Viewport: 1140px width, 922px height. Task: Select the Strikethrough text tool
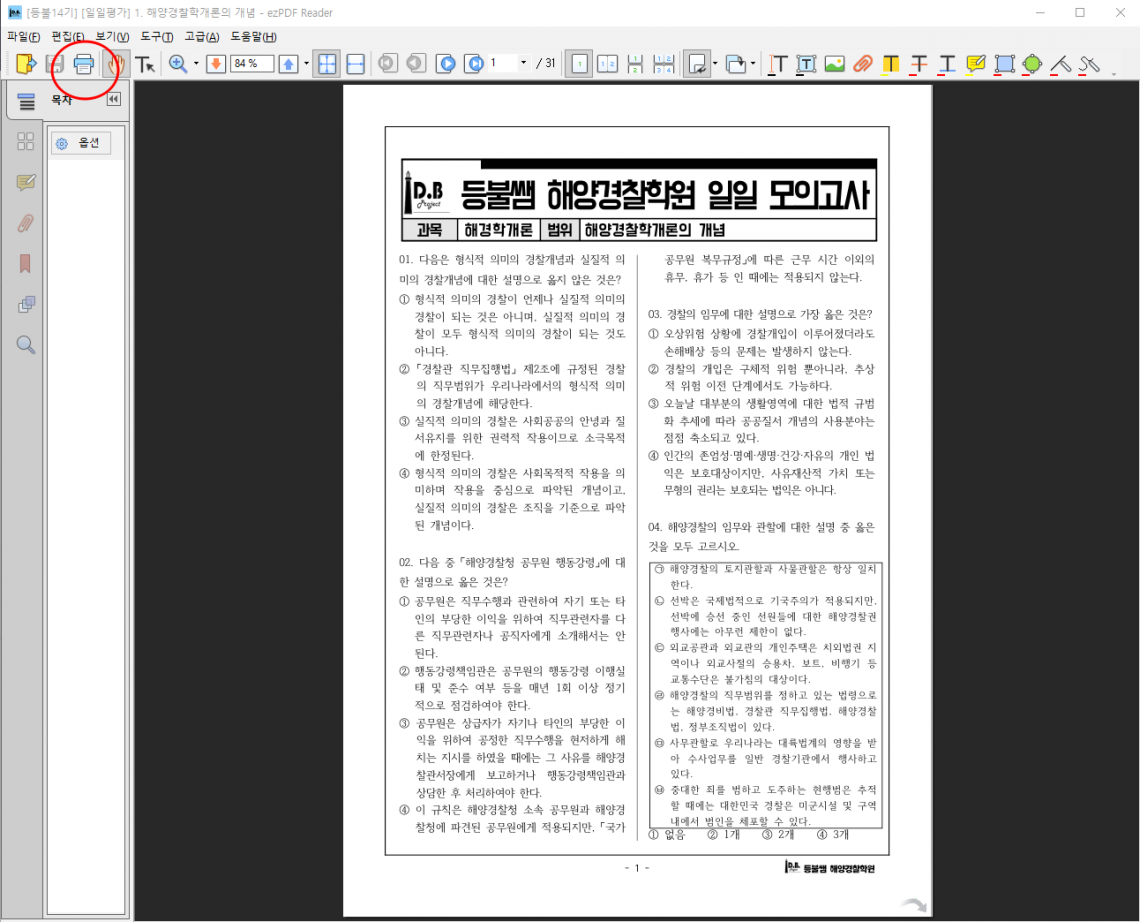click(919, 64)
